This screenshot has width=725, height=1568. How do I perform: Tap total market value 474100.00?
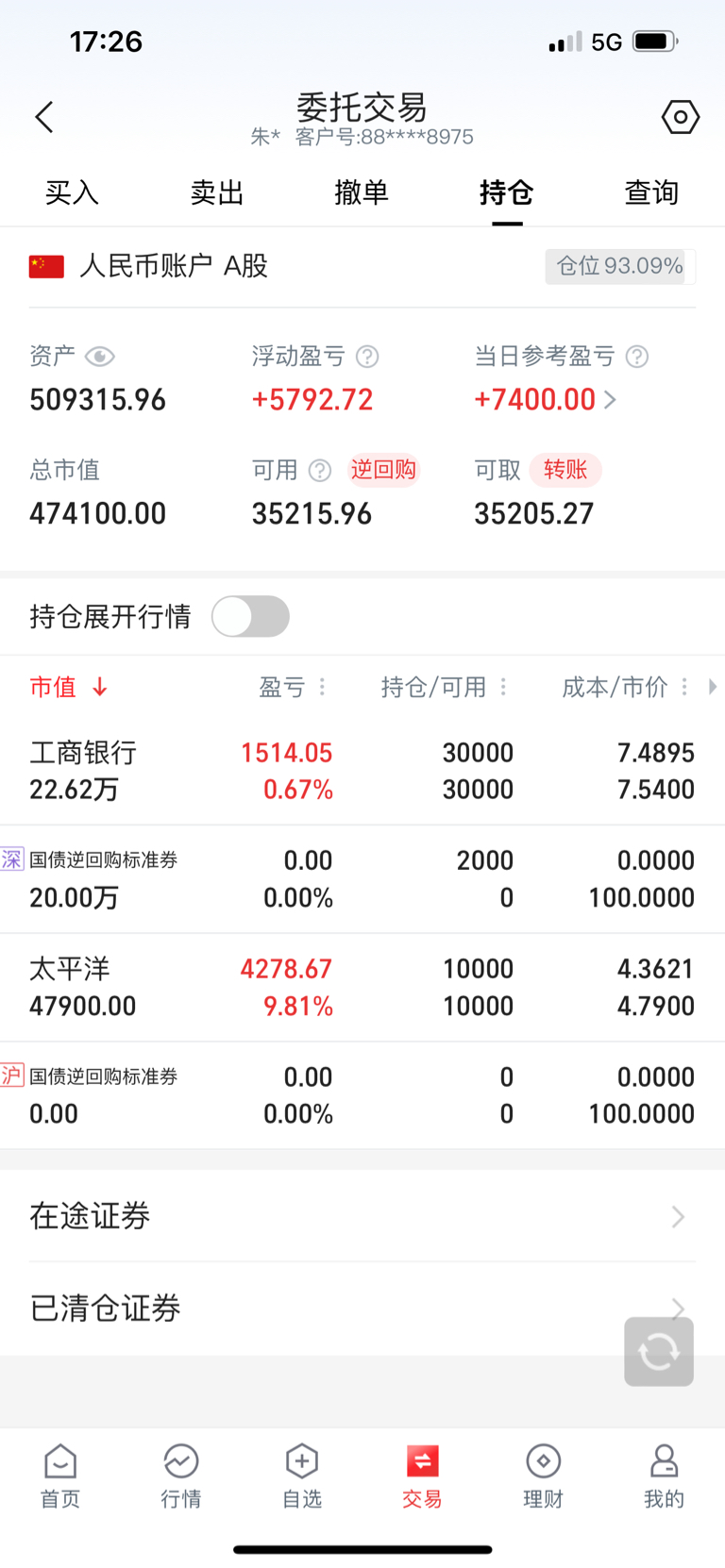coord(97,514)
